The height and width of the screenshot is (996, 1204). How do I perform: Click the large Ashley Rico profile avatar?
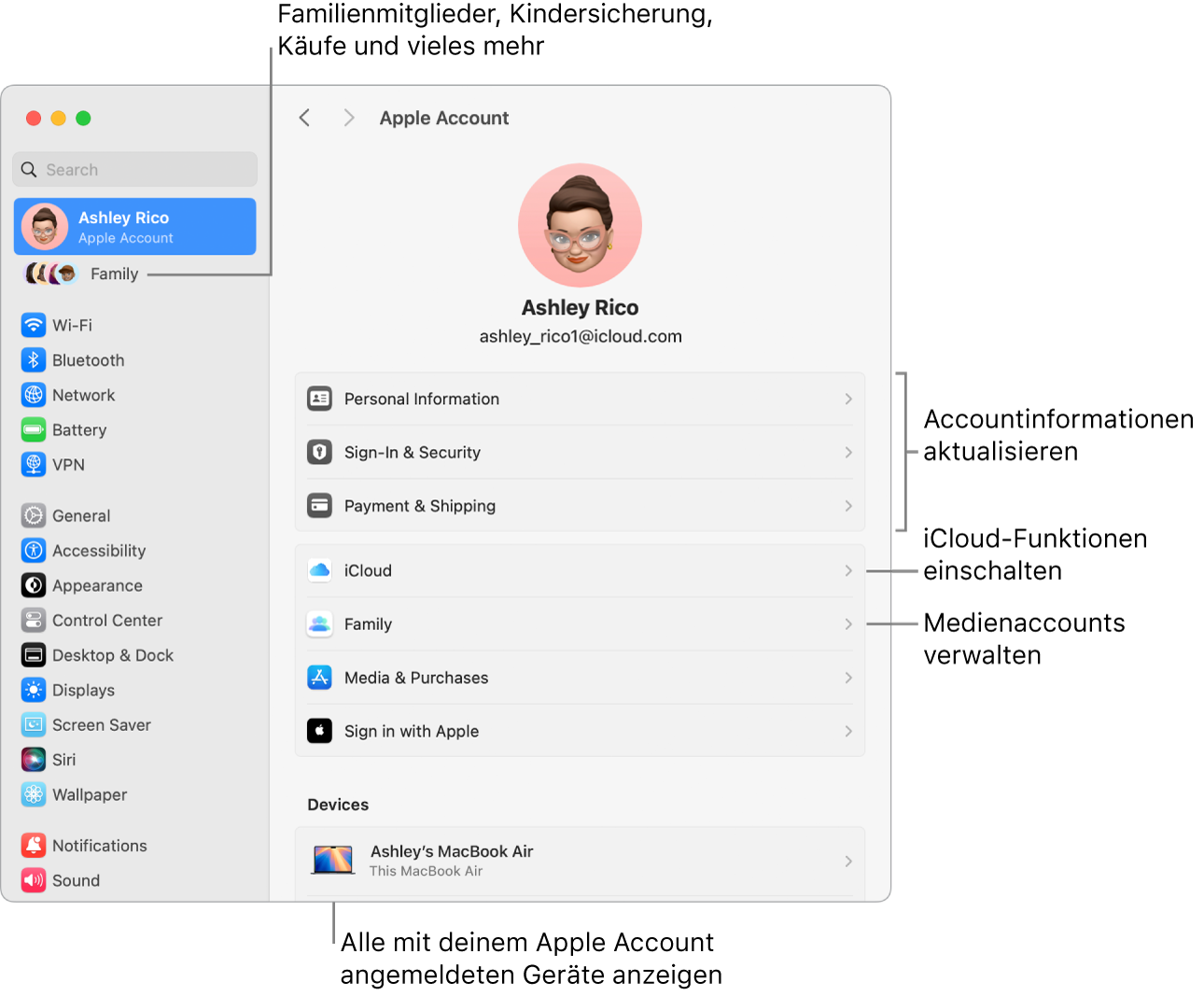(x=581, y=225)
